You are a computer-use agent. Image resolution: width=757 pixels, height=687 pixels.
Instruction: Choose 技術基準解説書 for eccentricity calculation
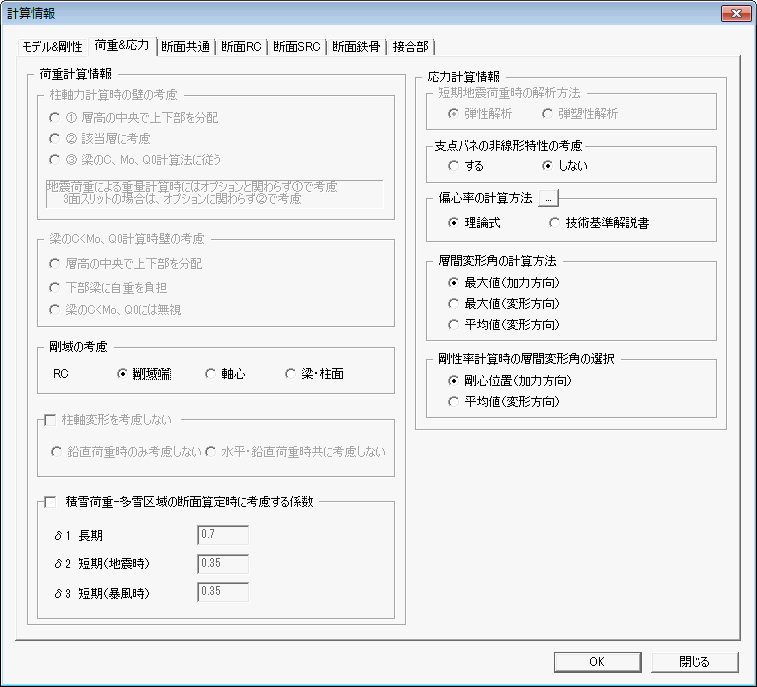pyautogui.click(x=554, y=223)
